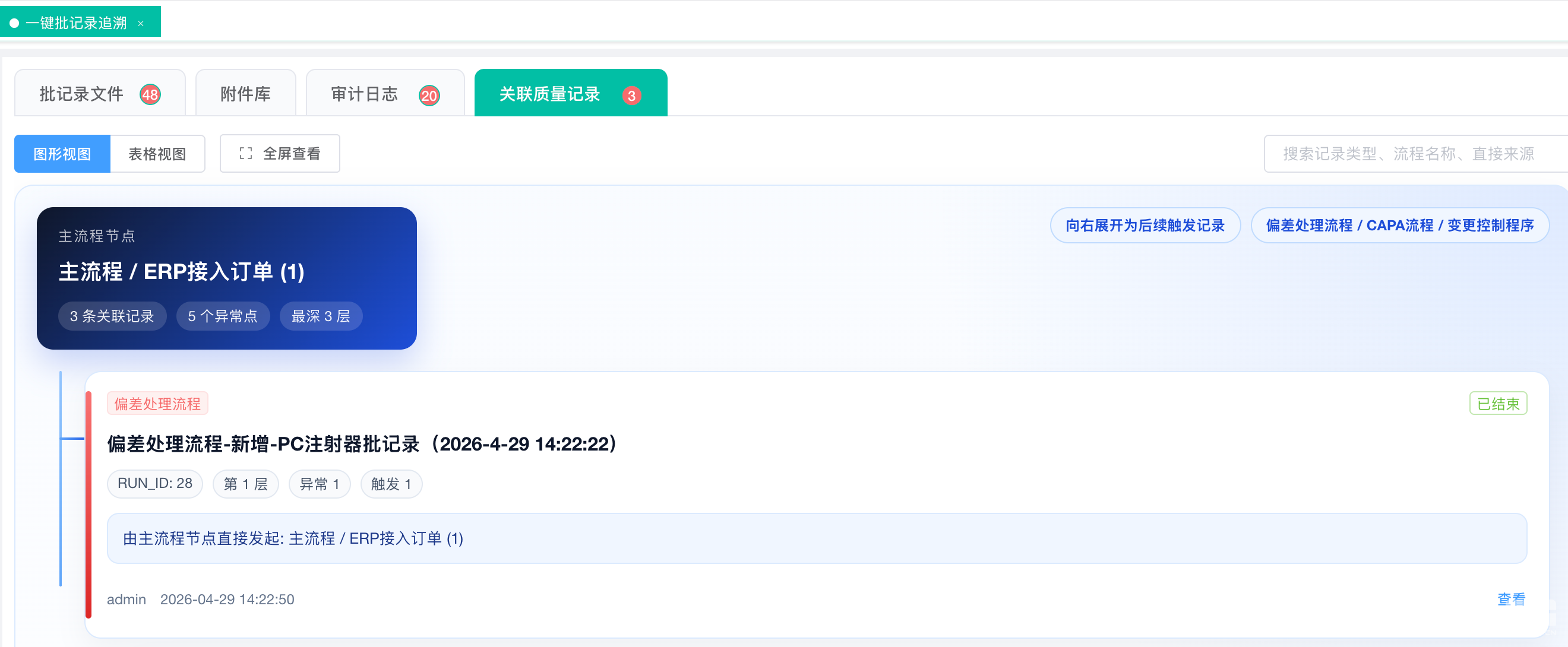Click the red 偏差处理流程 type tag

(157, 404)
